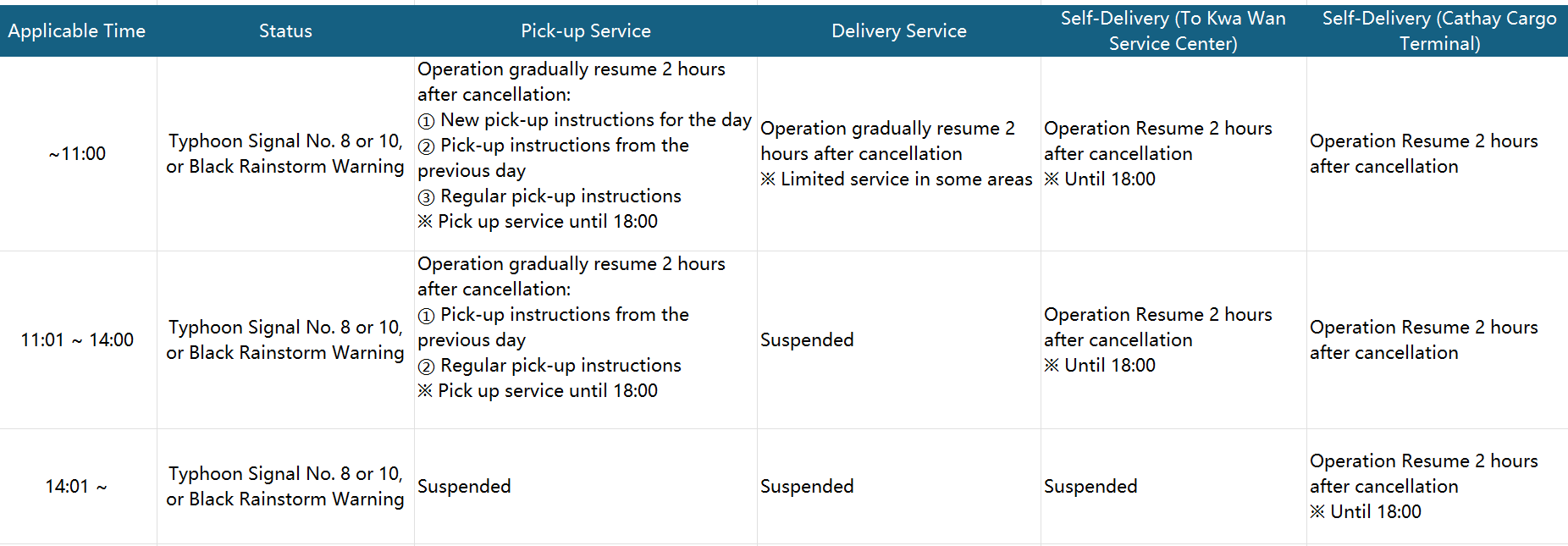
Task: Click the Status cell in the 14:01 row
Action: (285, 487)
